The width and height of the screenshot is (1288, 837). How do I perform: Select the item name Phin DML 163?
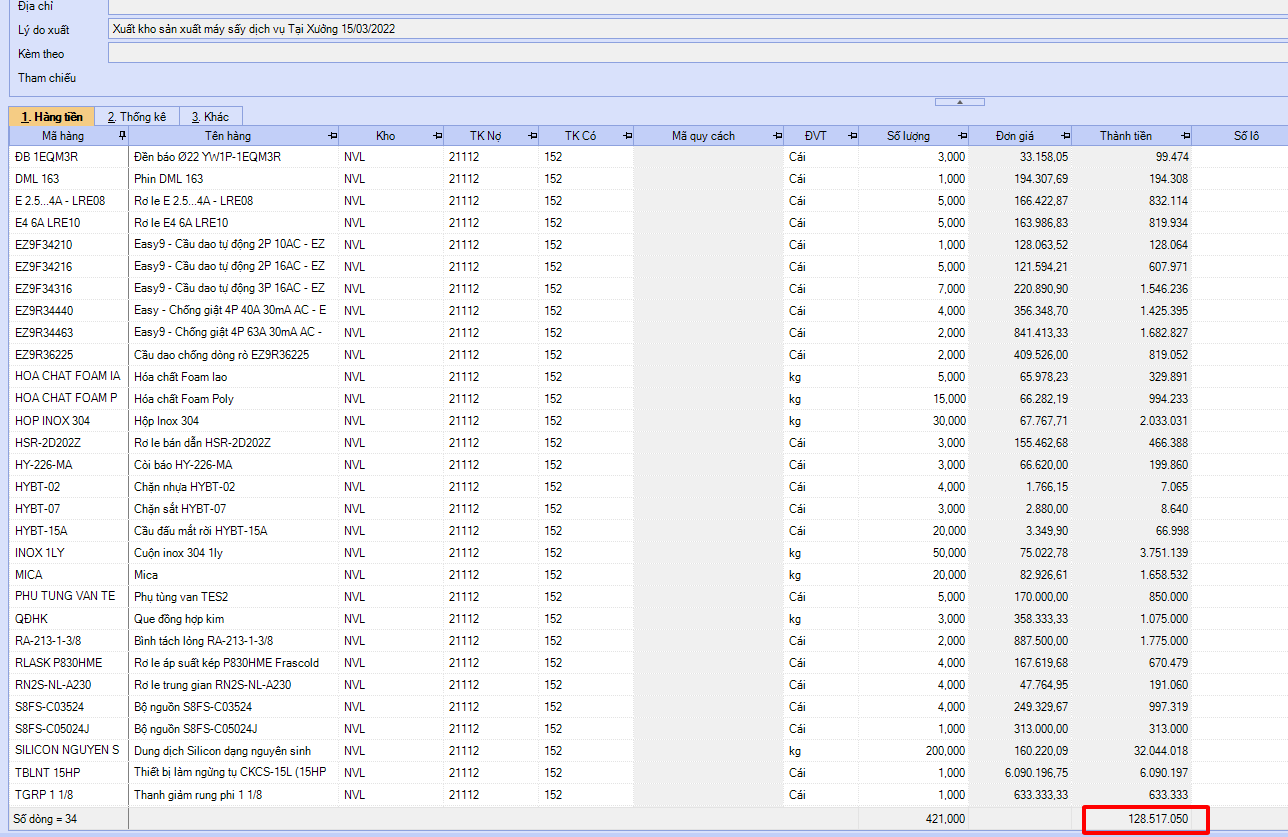[168, 179]
